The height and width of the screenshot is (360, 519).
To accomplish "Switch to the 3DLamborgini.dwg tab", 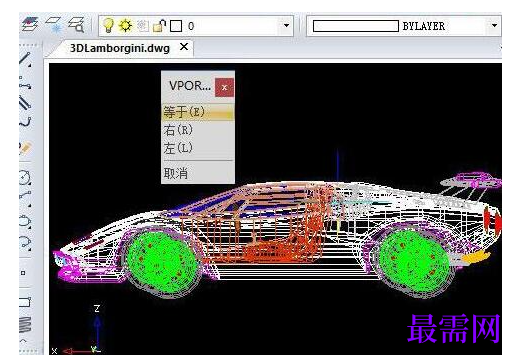I will tap(120, 48).
